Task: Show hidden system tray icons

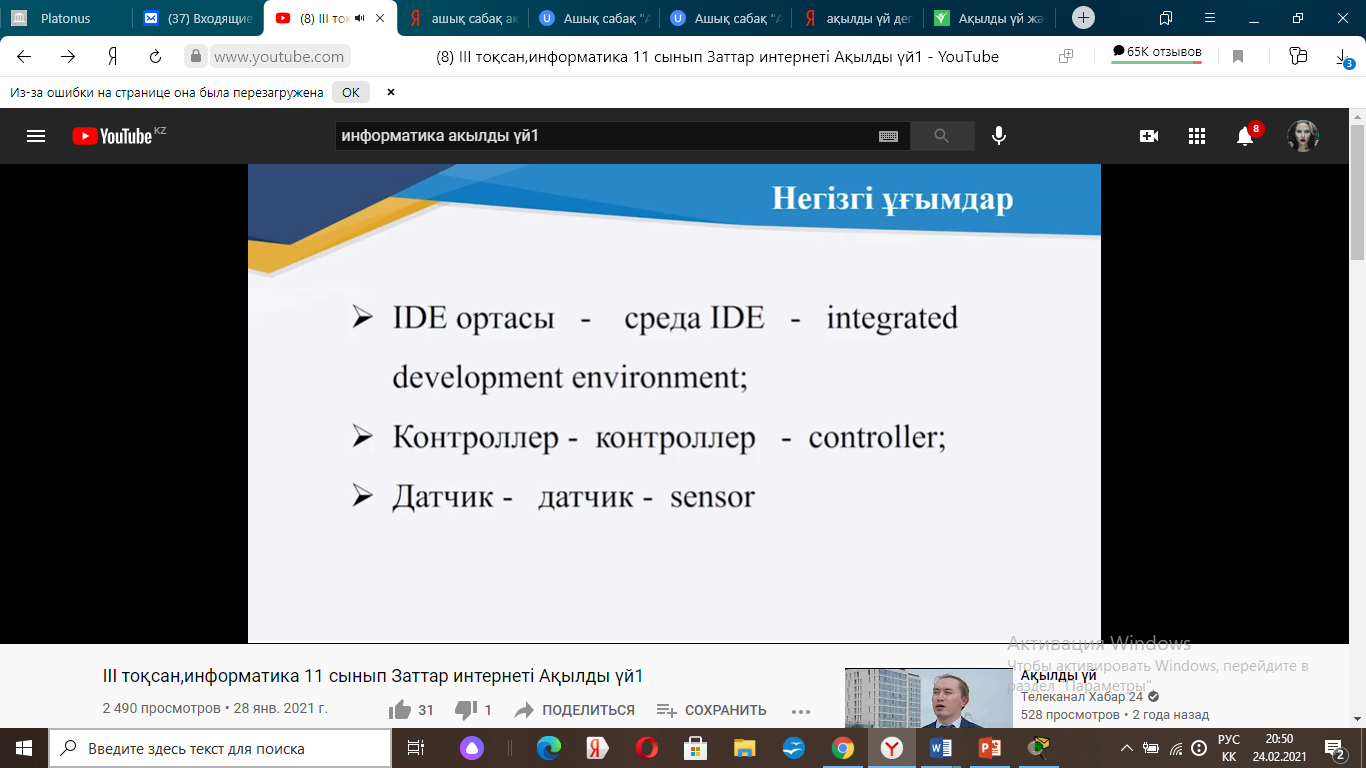Action: pyautogui.click(x=1127, y=748)
